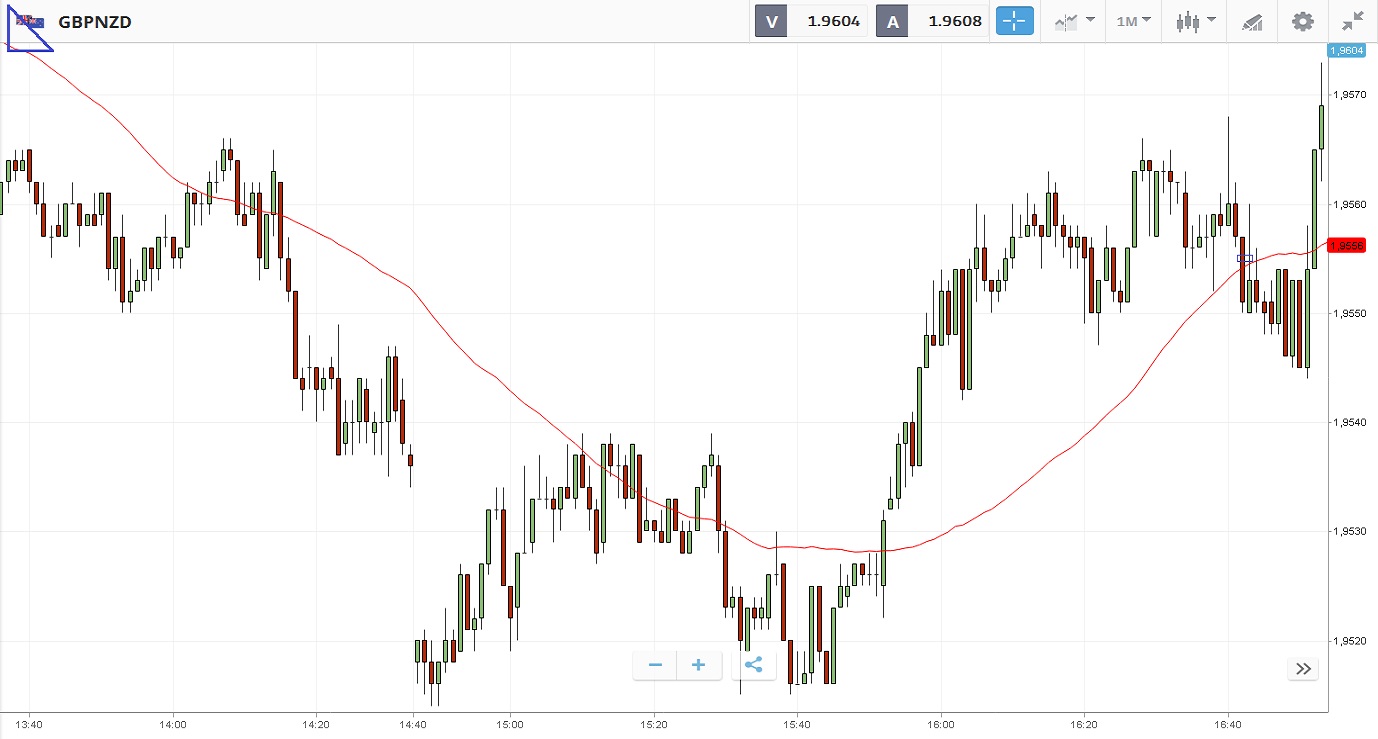Share the chart using share icon
This screenshot has width=1378, height=739.
click(x=754, y=665)
